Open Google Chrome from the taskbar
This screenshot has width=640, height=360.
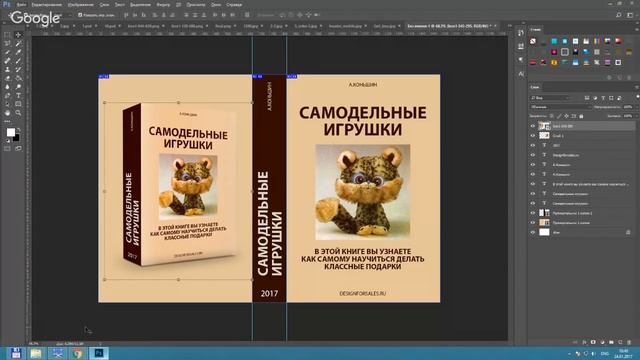click(77, 353)
